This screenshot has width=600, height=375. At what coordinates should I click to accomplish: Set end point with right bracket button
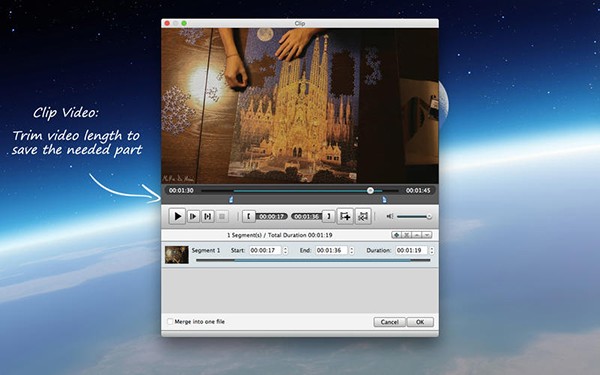[328, 217]
